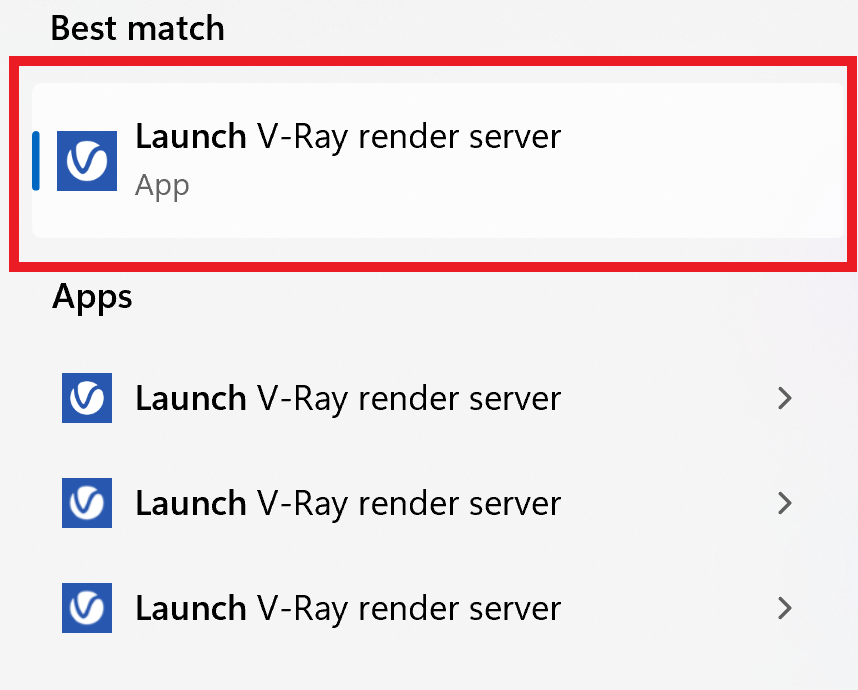Click bold Launch in the second Apps entry
Image resolution: width=858 pixels, height=690 pixels.
coord(190,503)
